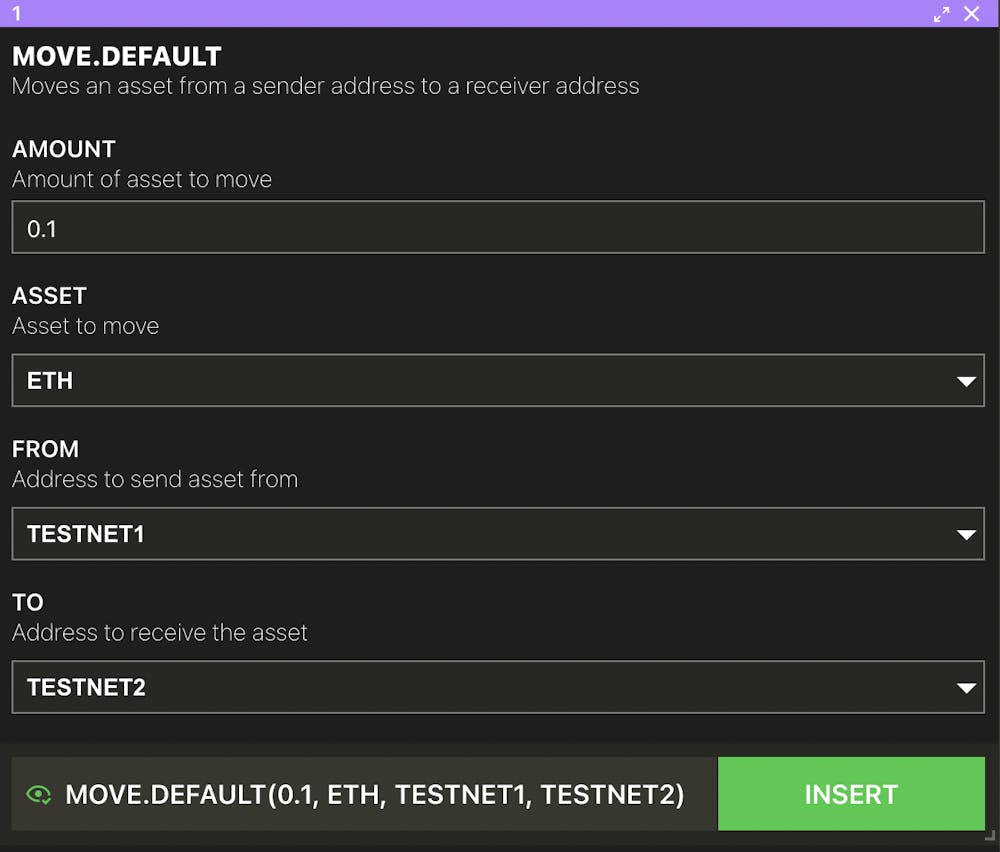Click the MOVE.DEFAULT heading title
Image resolution: width=1000 pixels, height=852 pixels.
pos(117,57)
